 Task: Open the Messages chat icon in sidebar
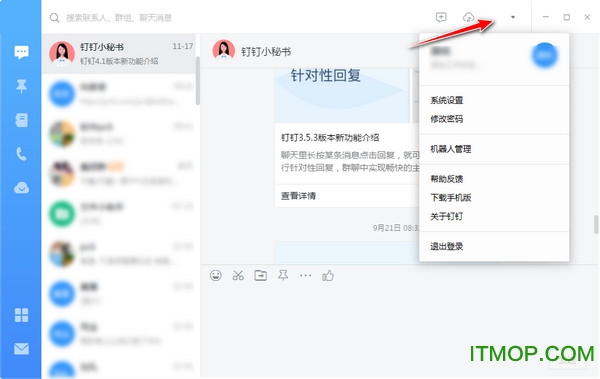click(21, 52)
